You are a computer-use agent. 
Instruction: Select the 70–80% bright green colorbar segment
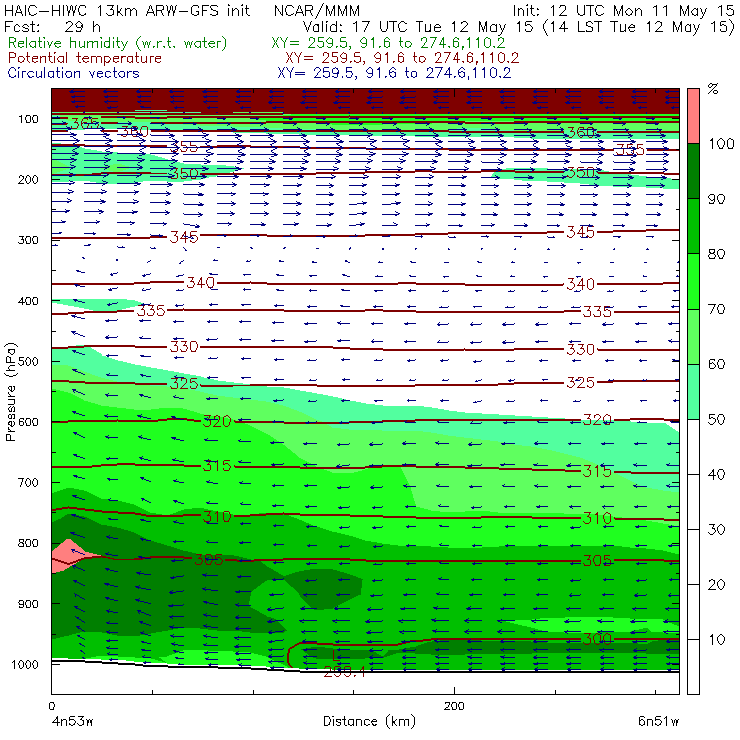pos(693,281)
